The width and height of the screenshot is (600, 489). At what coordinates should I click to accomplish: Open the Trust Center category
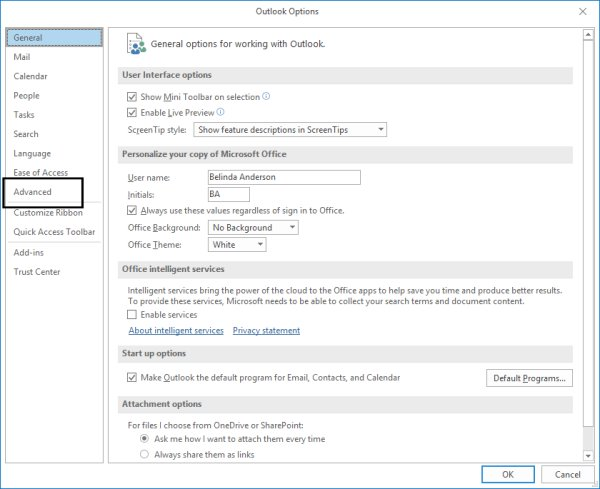(54, 272)
